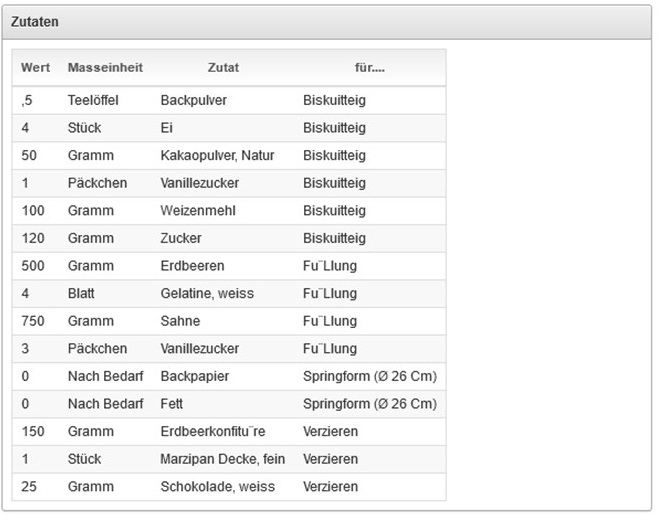Select the Backpulver ingredient row

pyautogui.click(x=193, y=100)
